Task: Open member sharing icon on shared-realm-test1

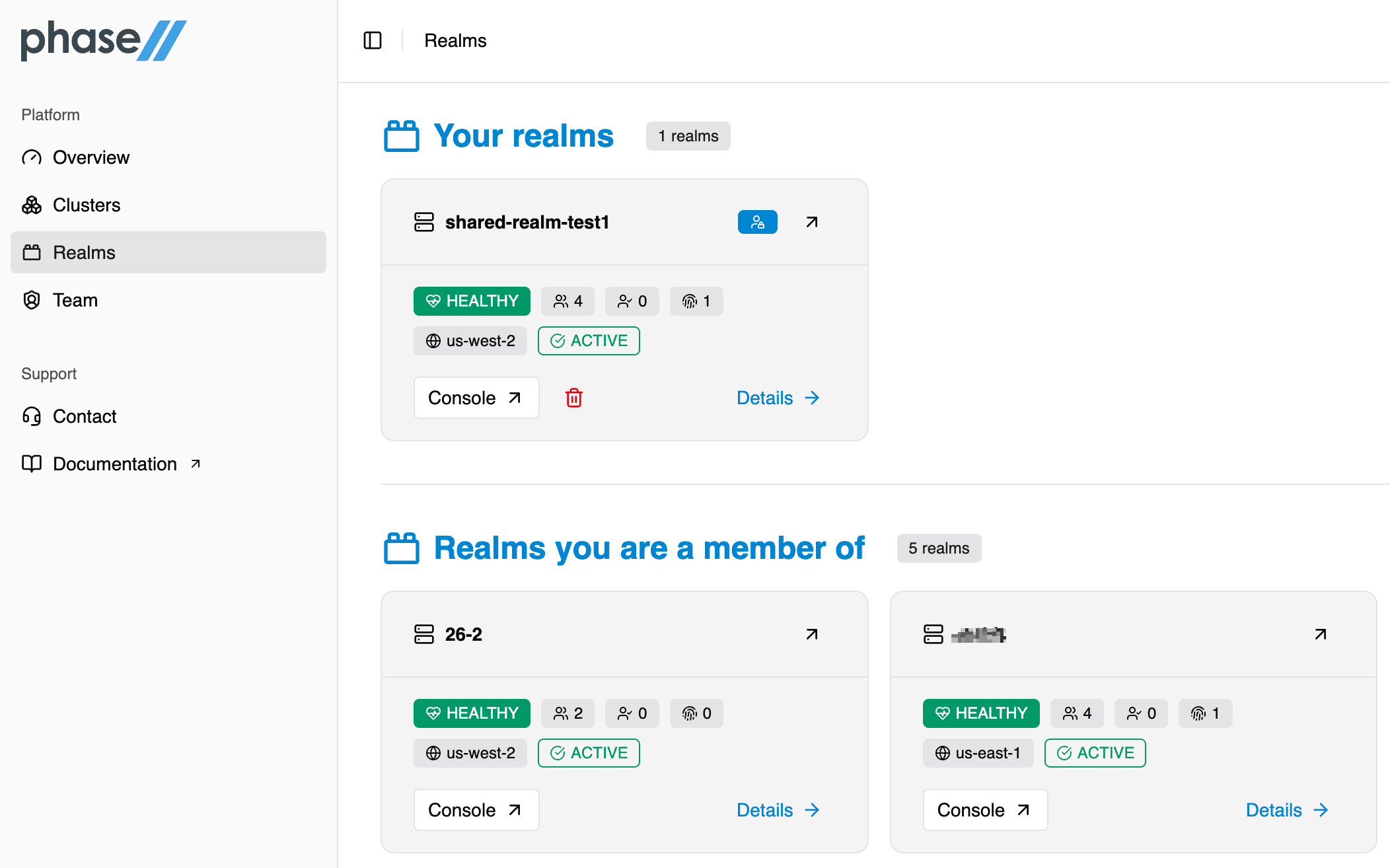Action: click(x=757, y=222)
